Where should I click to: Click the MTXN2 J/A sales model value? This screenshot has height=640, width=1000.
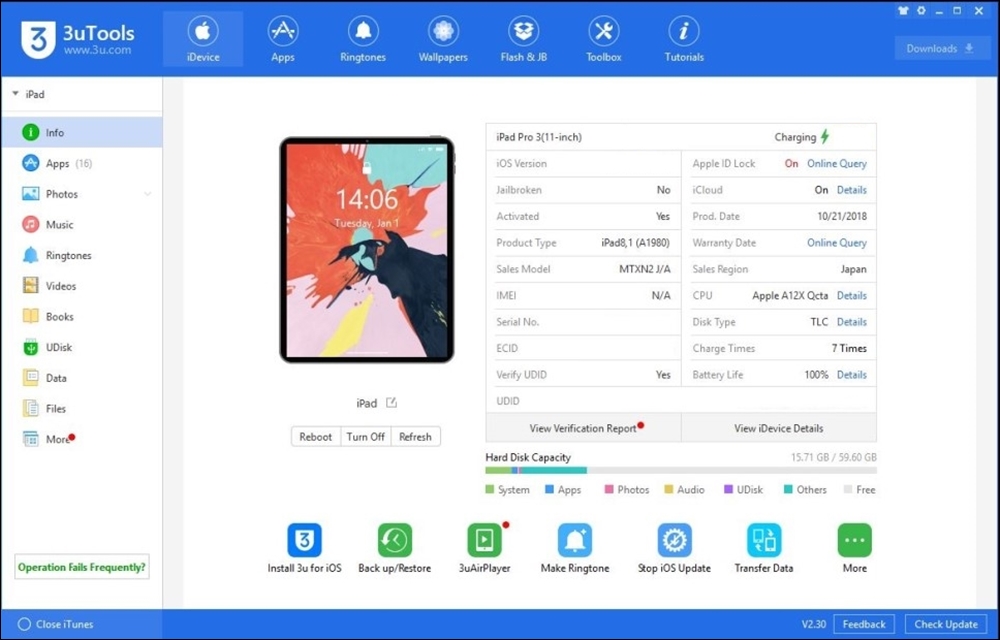click(x=645, y=269)
